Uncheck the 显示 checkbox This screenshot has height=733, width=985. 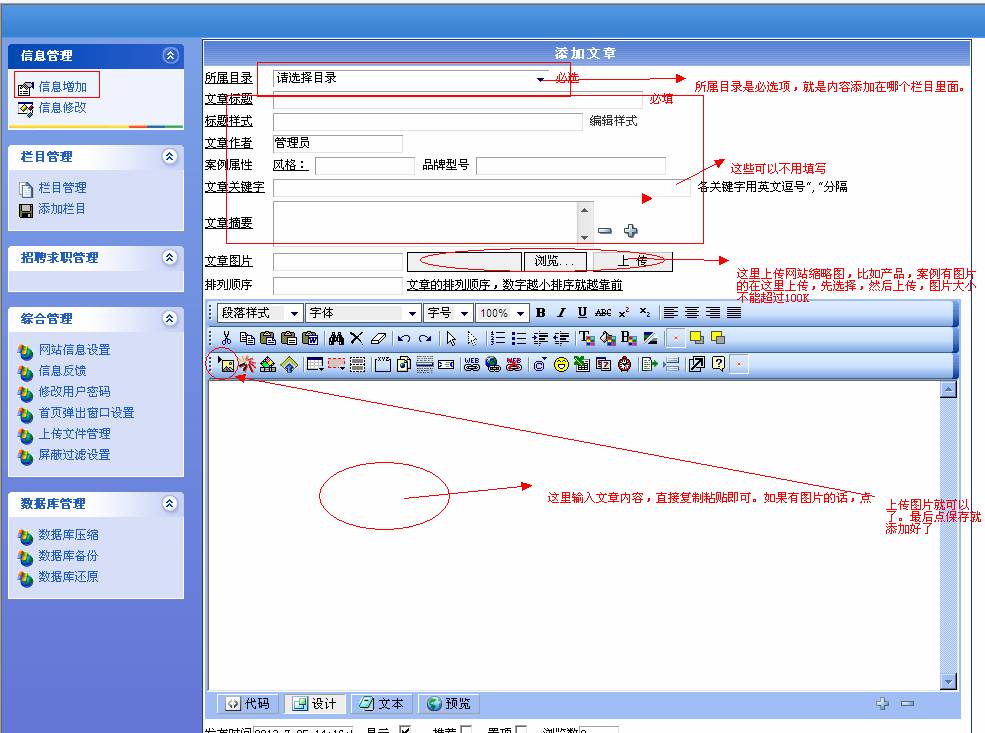click(404, 728)
